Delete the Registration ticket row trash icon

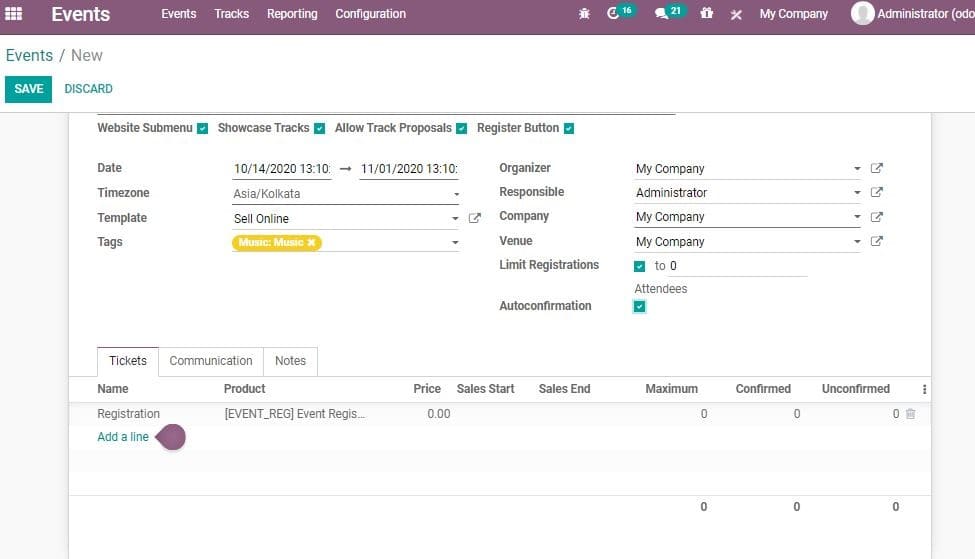(x=910, y=413)
